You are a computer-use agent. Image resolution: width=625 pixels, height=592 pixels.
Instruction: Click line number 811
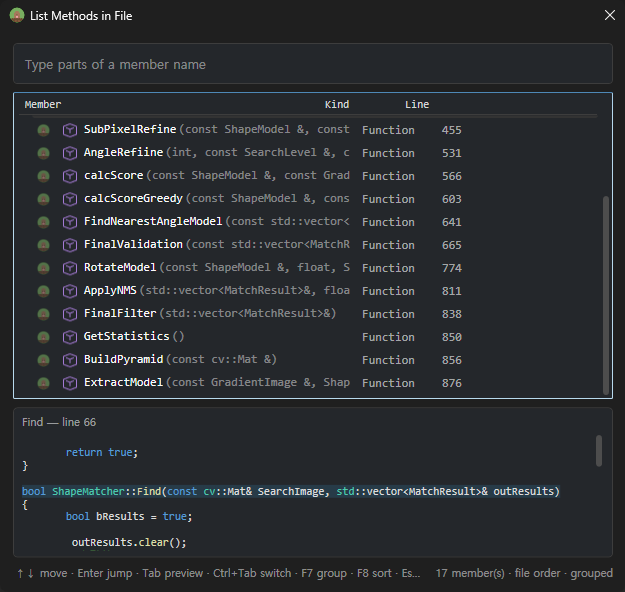(x=451, y=291)
